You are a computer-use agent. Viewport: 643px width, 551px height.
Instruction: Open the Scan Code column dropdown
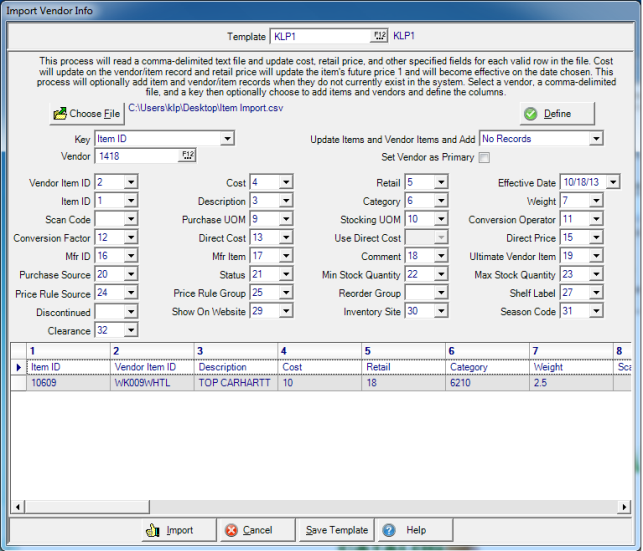coord(132,219)
